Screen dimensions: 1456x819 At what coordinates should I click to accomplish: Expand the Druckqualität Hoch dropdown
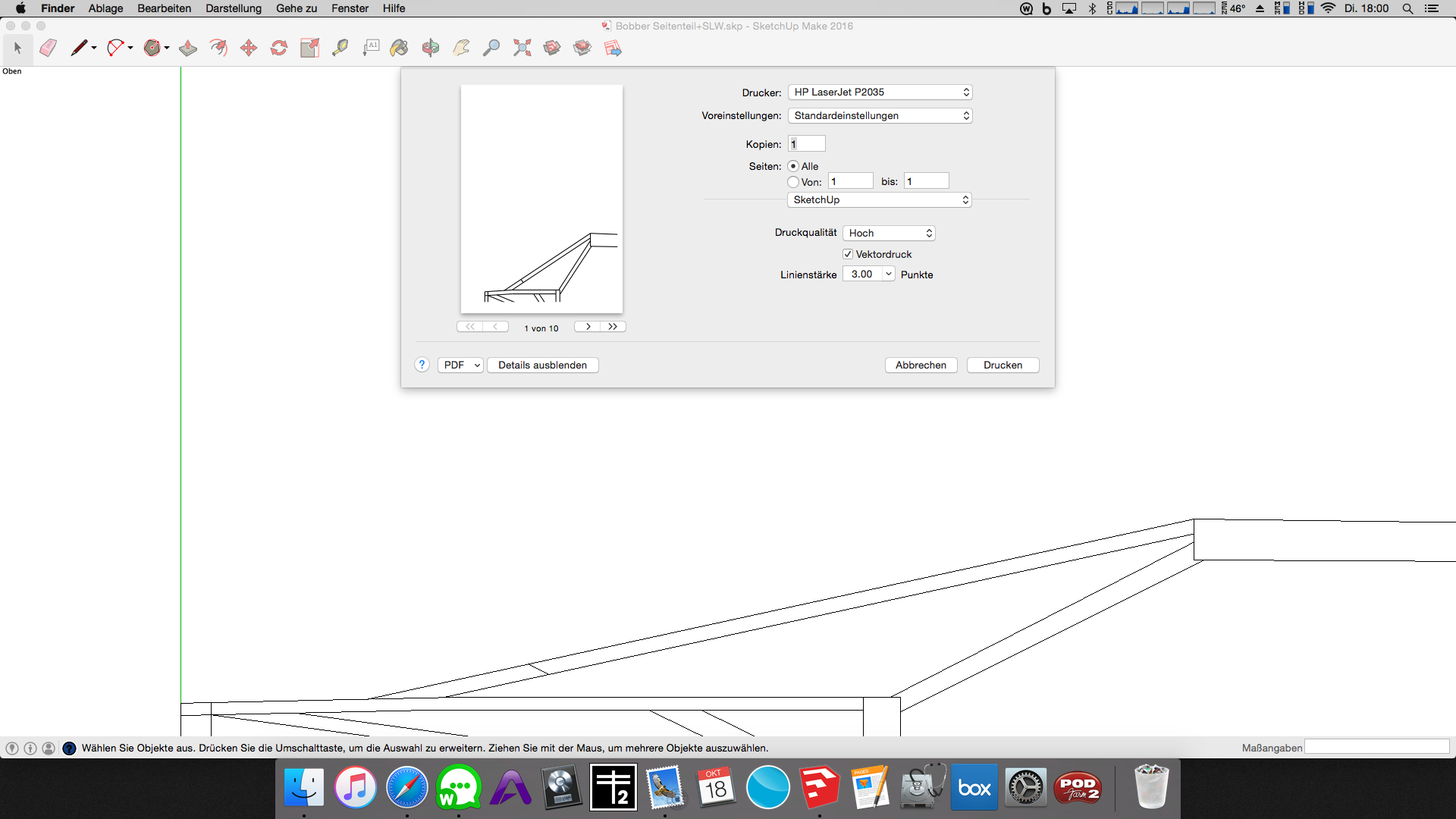pyautogui.click(x=889, y=233)
